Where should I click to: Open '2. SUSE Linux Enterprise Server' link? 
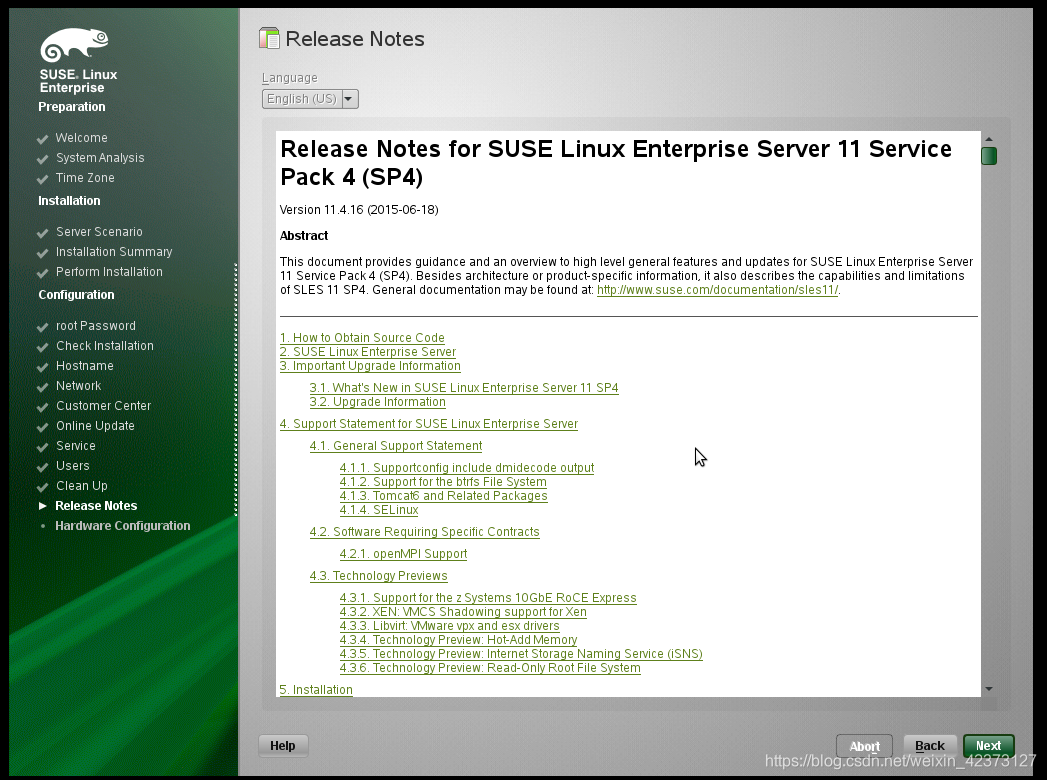368,352
